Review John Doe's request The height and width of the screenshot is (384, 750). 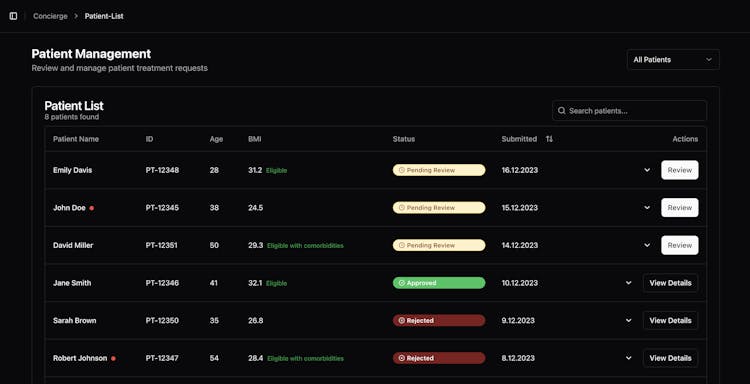click(680, 208)
